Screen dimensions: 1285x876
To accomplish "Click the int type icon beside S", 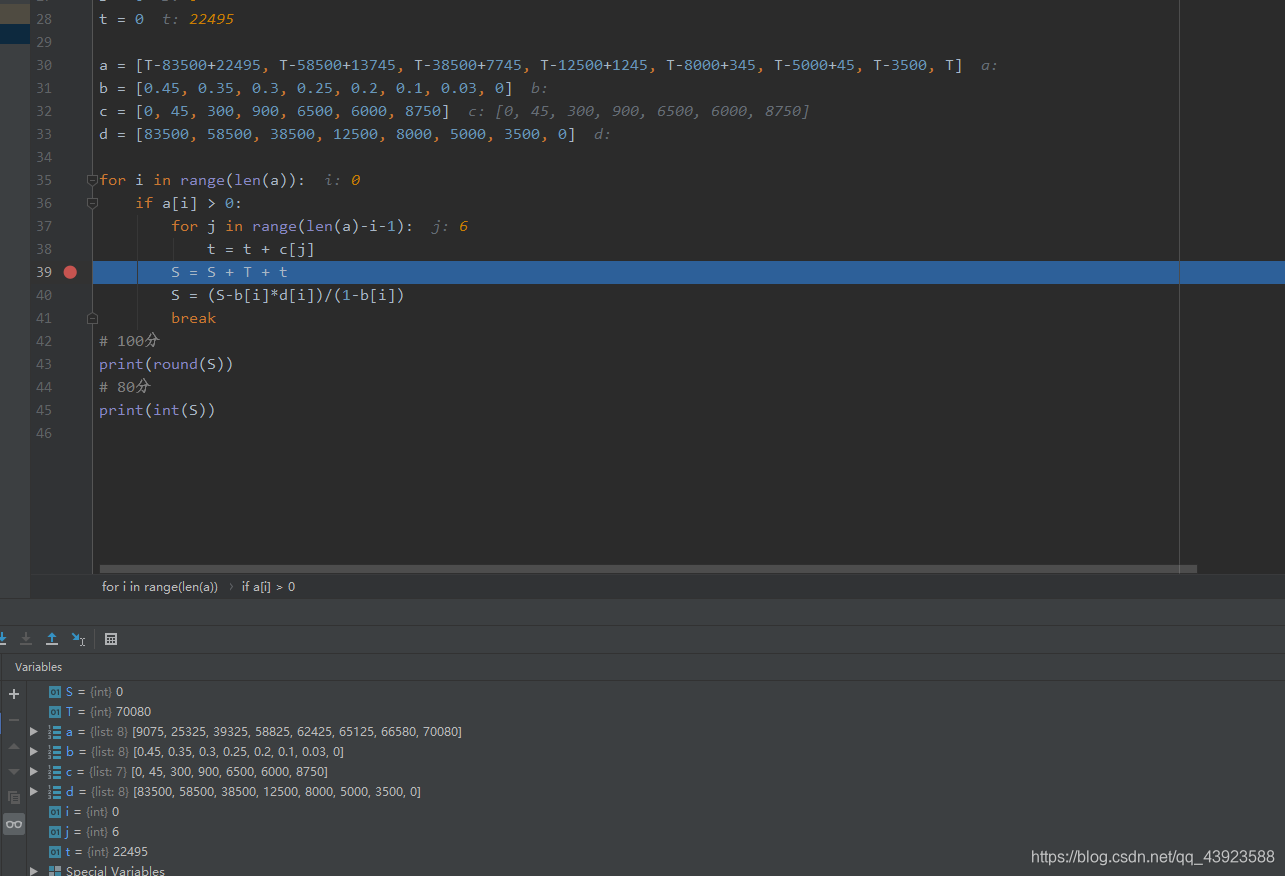I will point(55,692).
